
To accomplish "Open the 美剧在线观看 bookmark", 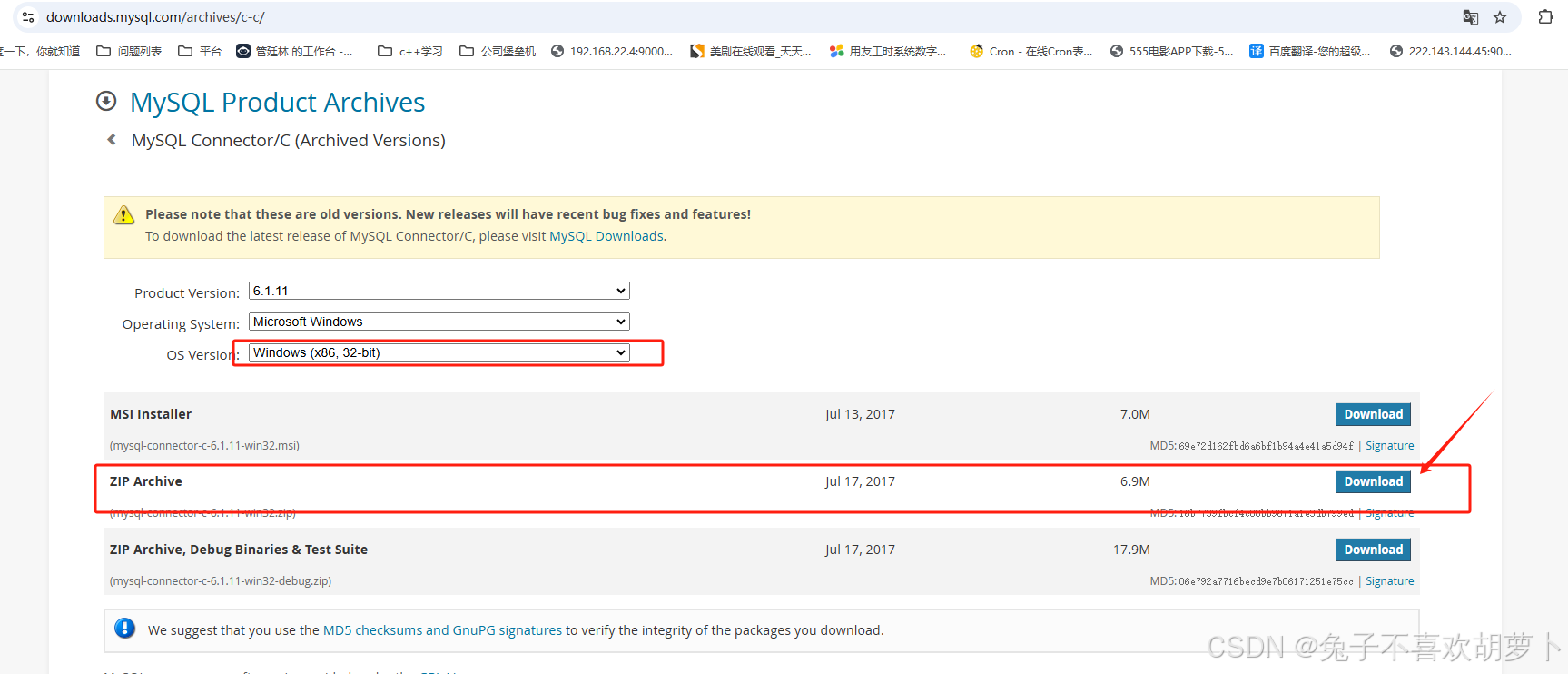I will pyautogui.click(x=751, y=52).
